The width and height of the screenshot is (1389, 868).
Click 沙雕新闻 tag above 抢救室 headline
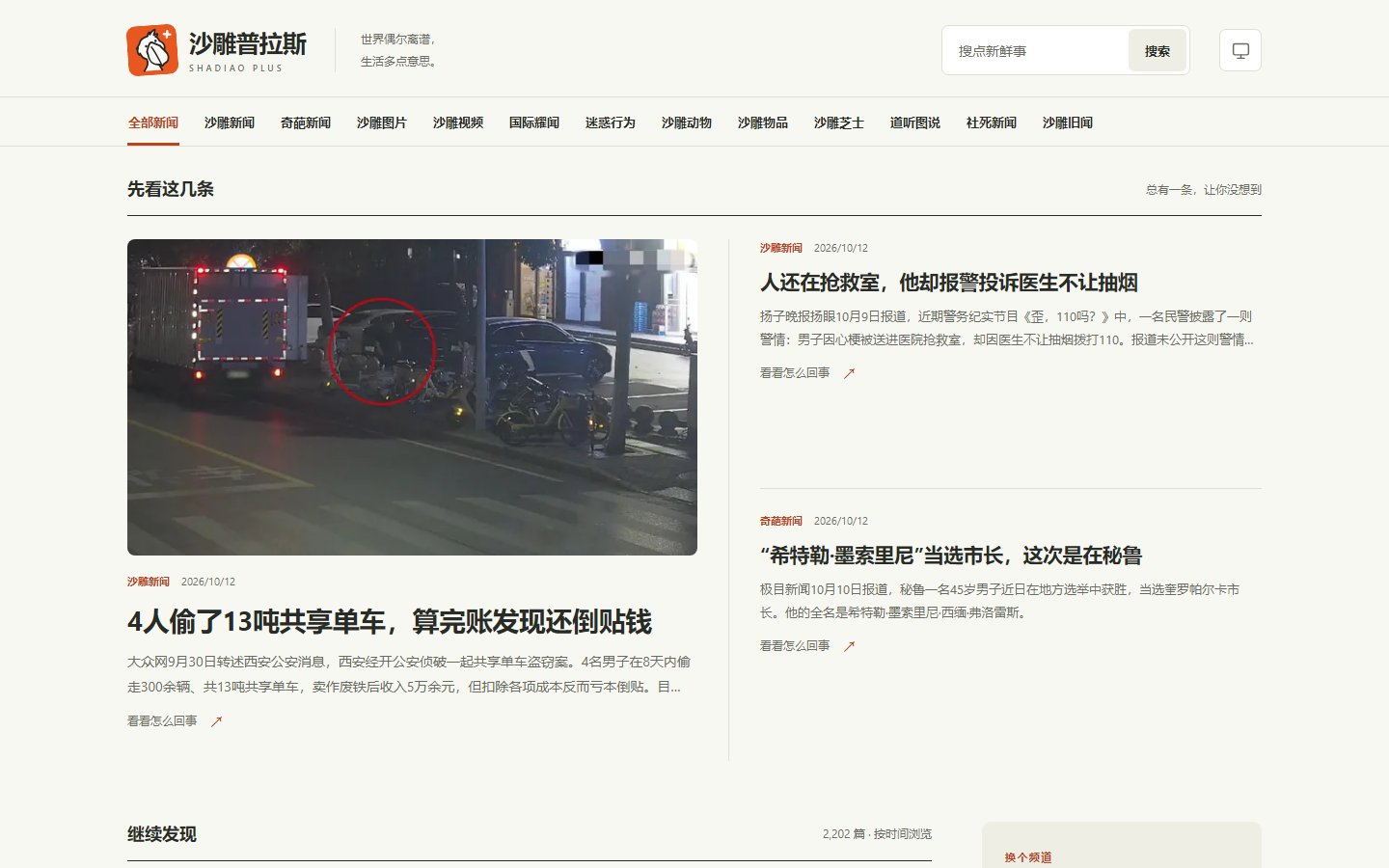pyautogui.click(x=781, y=248)
